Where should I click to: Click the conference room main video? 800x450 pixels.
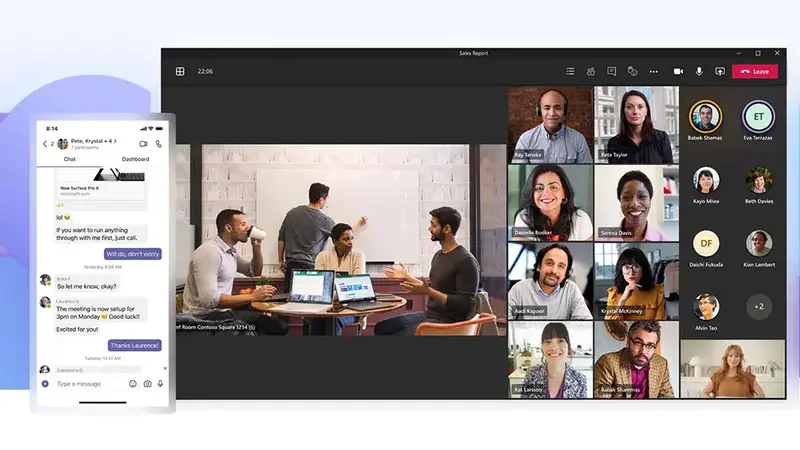[341, 239]
